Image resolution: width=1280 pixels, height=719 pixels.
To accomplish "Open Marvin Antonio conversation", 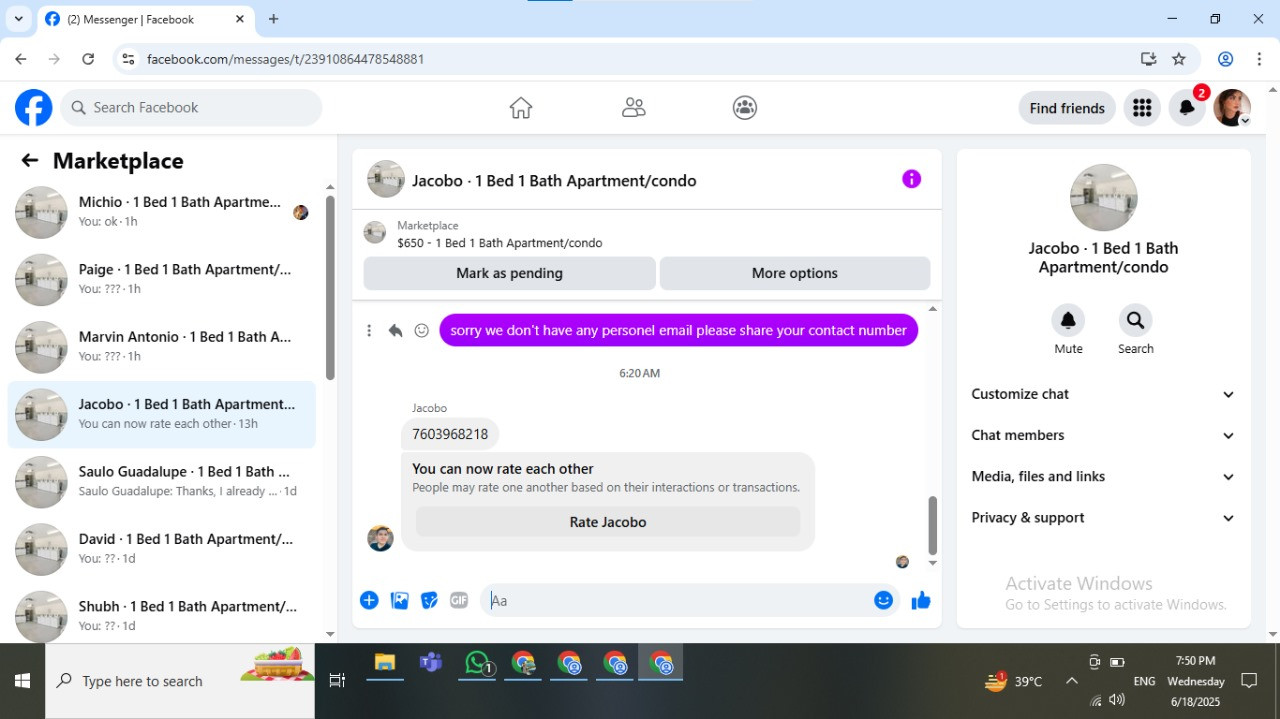I will pyautogui.click(x=162, y=347).
